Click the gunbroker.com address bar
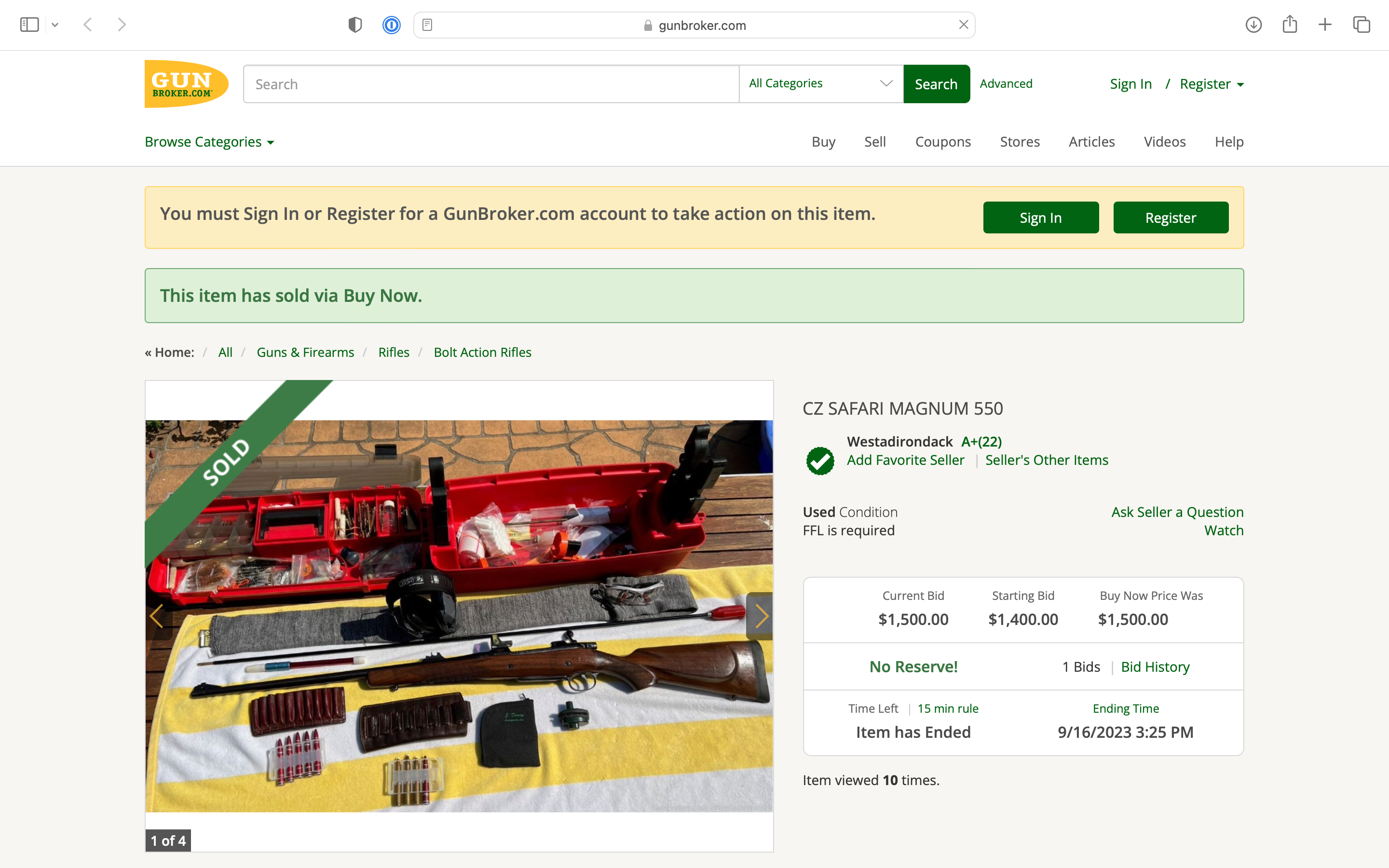1389x868 pixels. 694,25
